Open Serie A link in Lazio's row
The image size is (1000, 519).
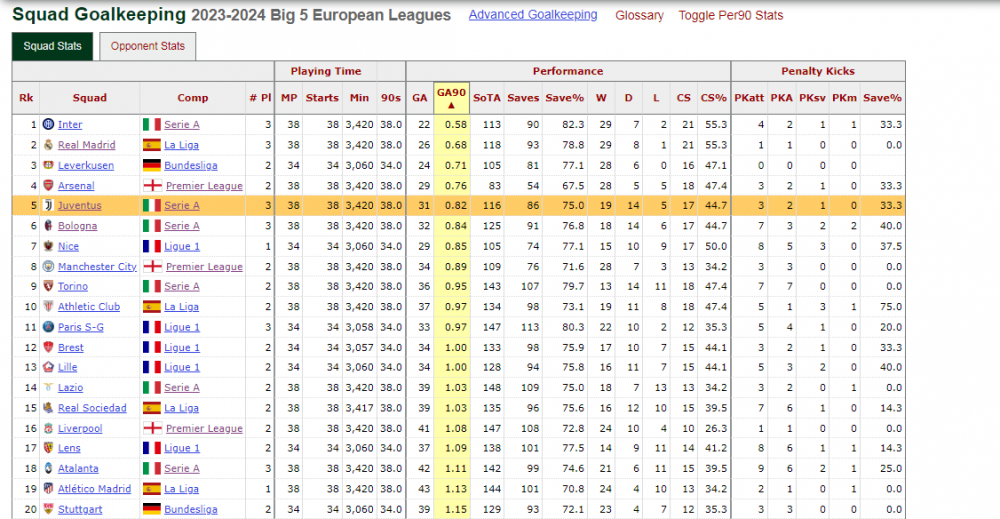[182, 388]
